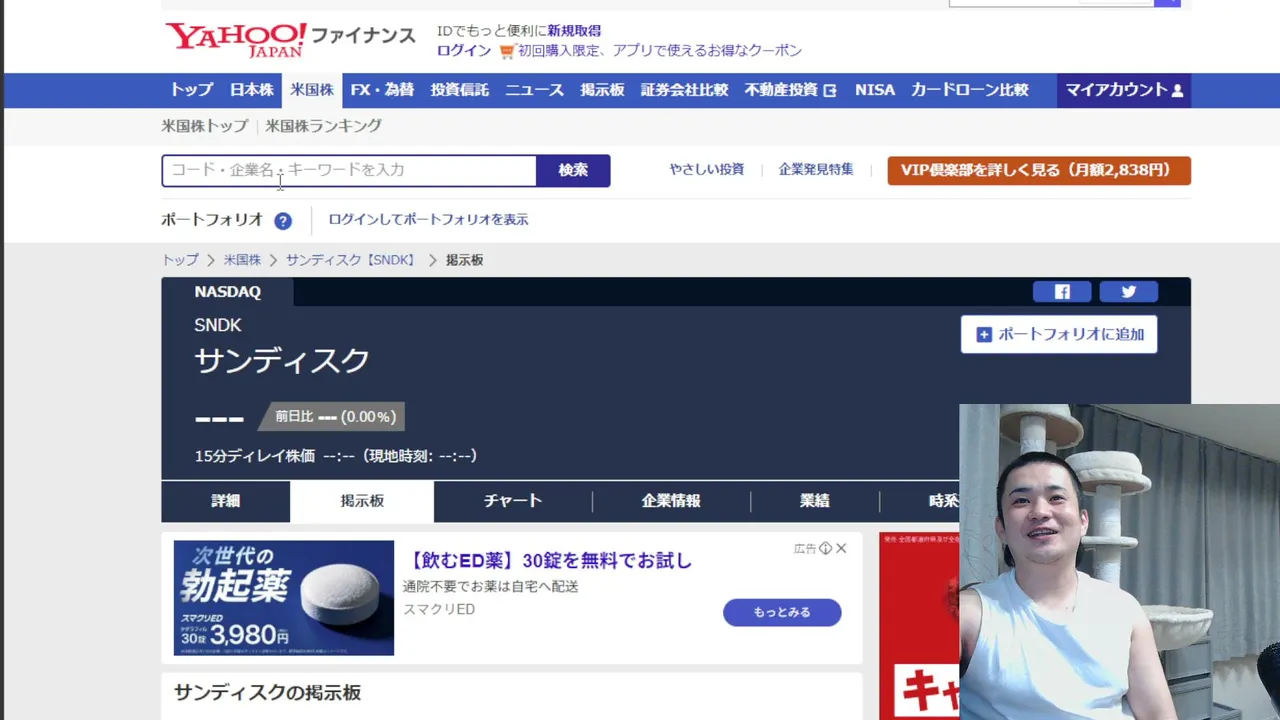Screen dimensions: 1280x720
Task: Click the ポートフォリオに追加 button
Action: 1059,335
